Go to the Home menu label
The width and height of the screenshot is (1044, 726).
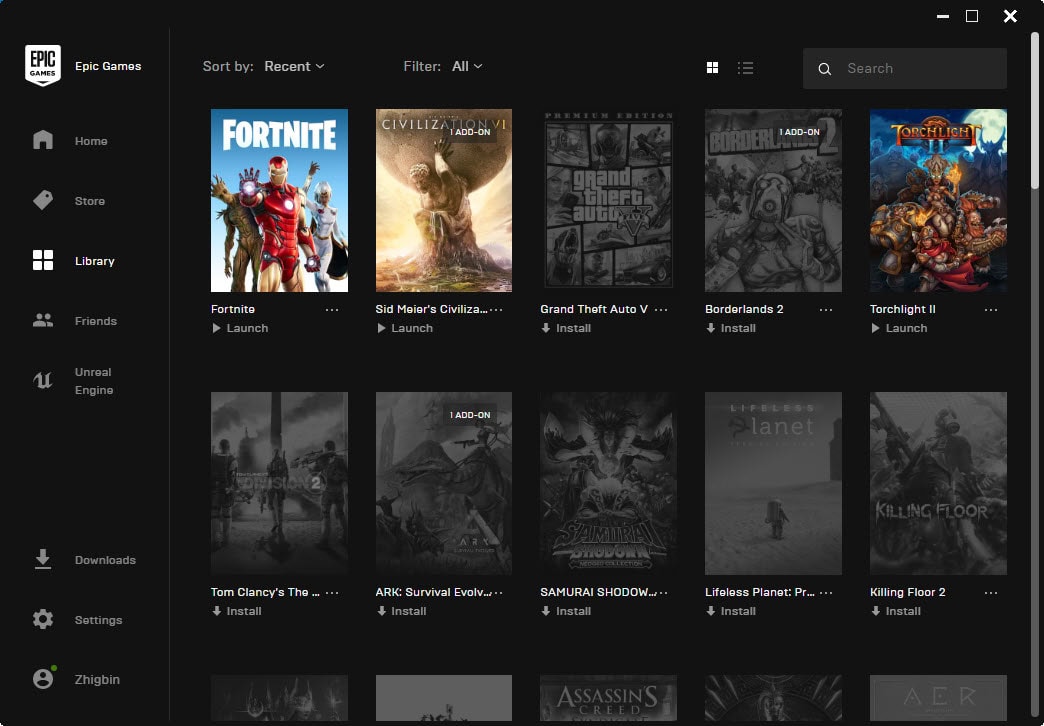coord(91,141)
